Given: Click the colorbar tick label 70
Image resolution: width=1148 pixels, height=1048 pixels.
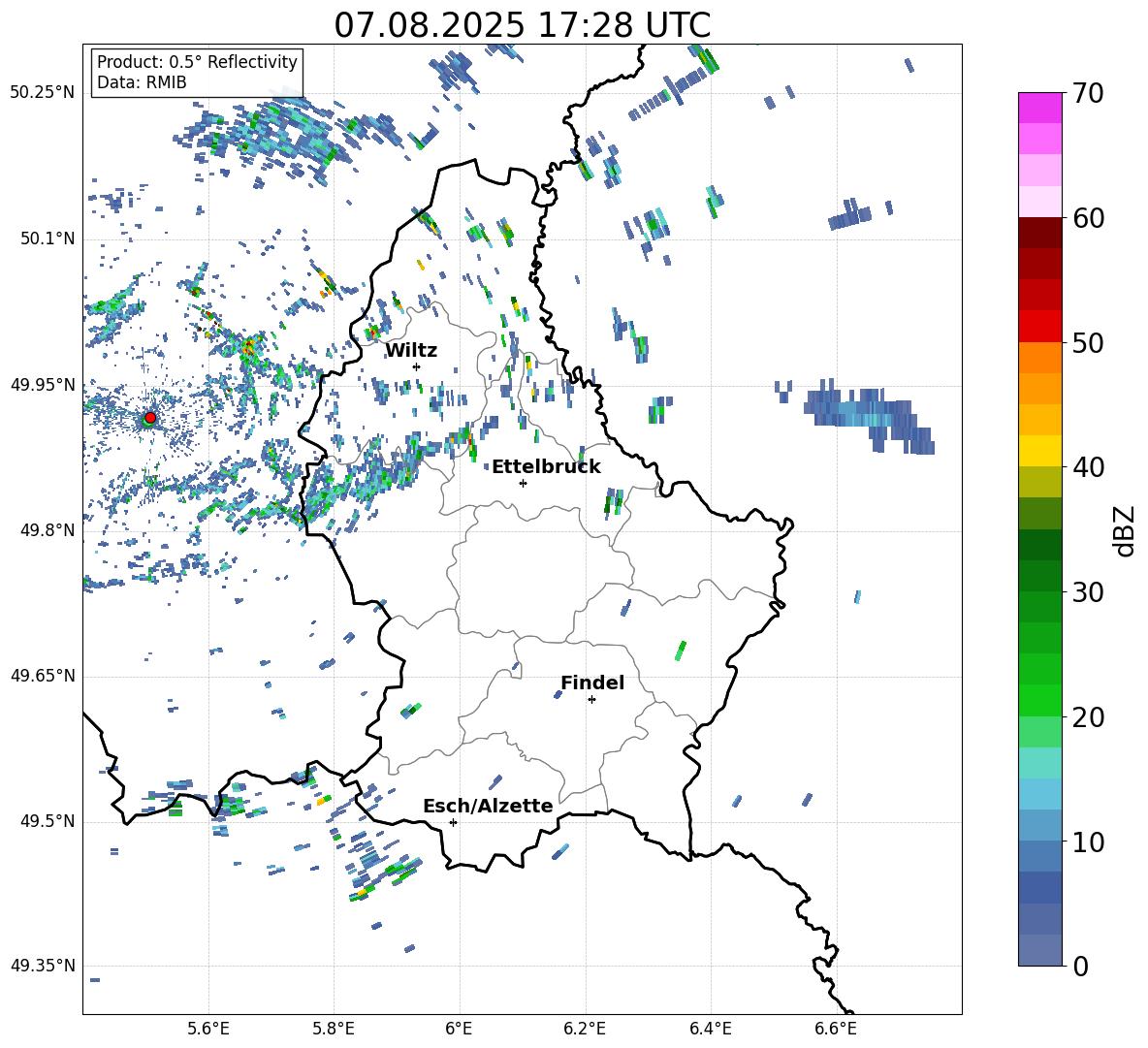Looking at the screenshot, I should pos(1088,93).
